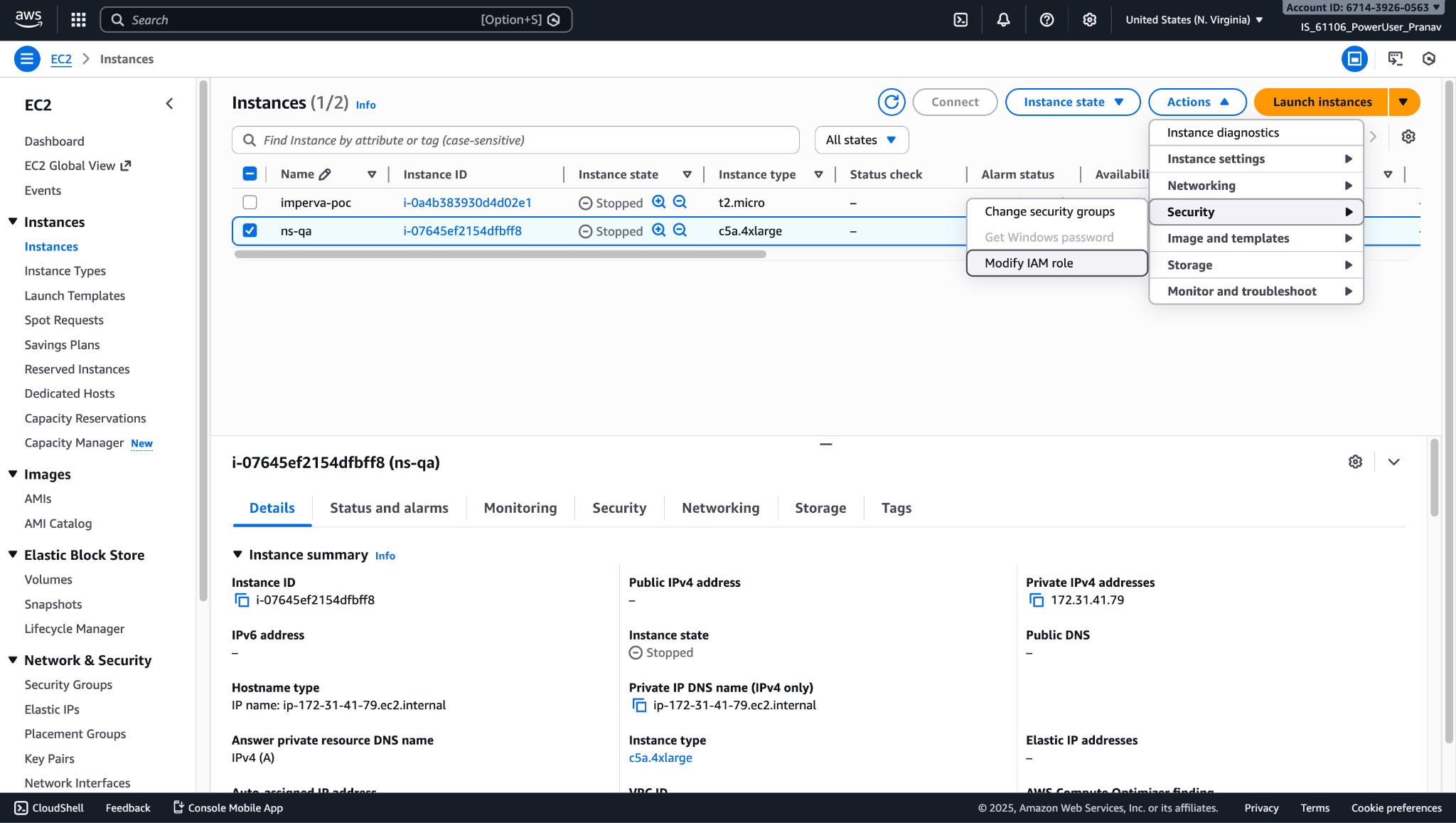Open top bar settings gear
Viewport: 1456px width, 823px height.
coord(1089,20)
